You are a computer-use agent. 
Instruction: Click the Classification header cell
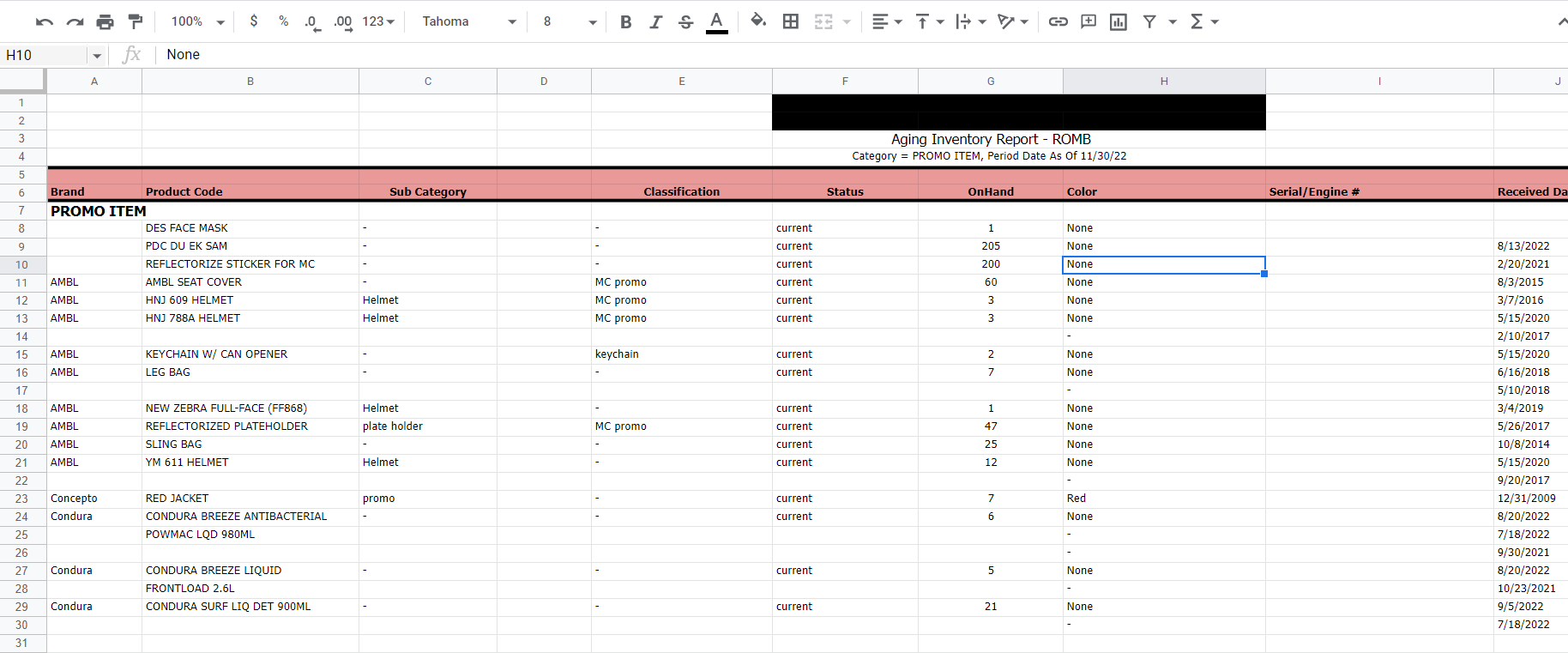click(x=682, y=192)
